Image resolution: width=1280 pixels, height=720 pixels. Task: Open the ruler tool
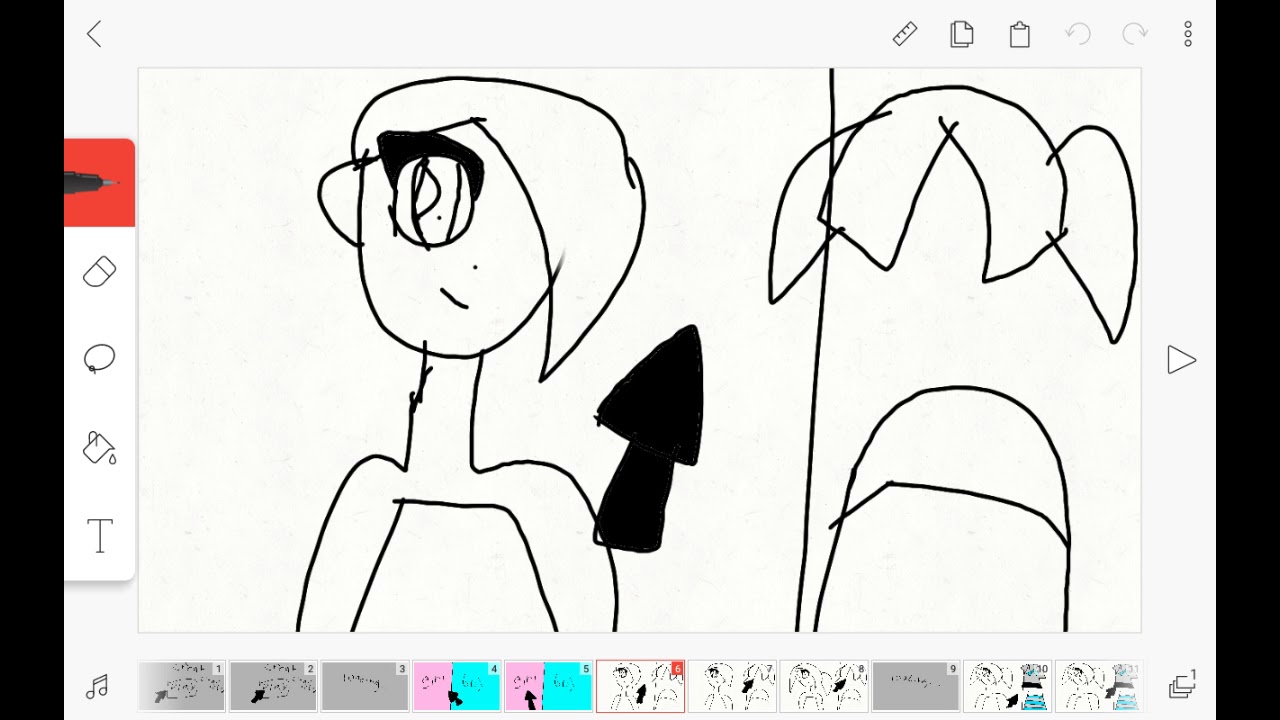(905, 34)
